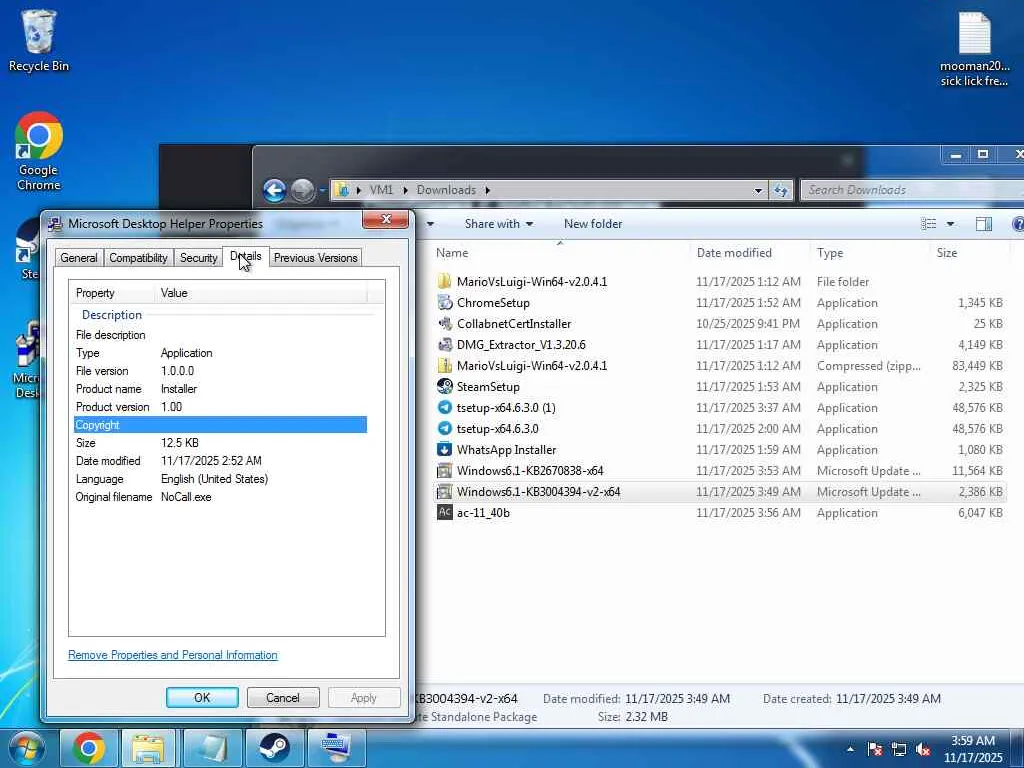Screen dimensions: 1024x768
Task: Open the Share with dropdown menu
Action: point(498,224)
